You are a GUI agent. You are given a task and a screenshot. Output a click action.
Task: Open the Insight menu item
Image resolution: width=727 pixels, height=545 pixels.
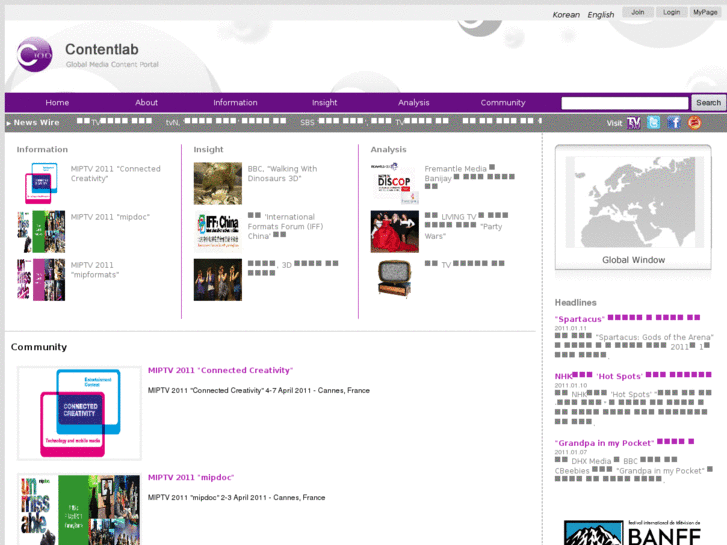325,103
